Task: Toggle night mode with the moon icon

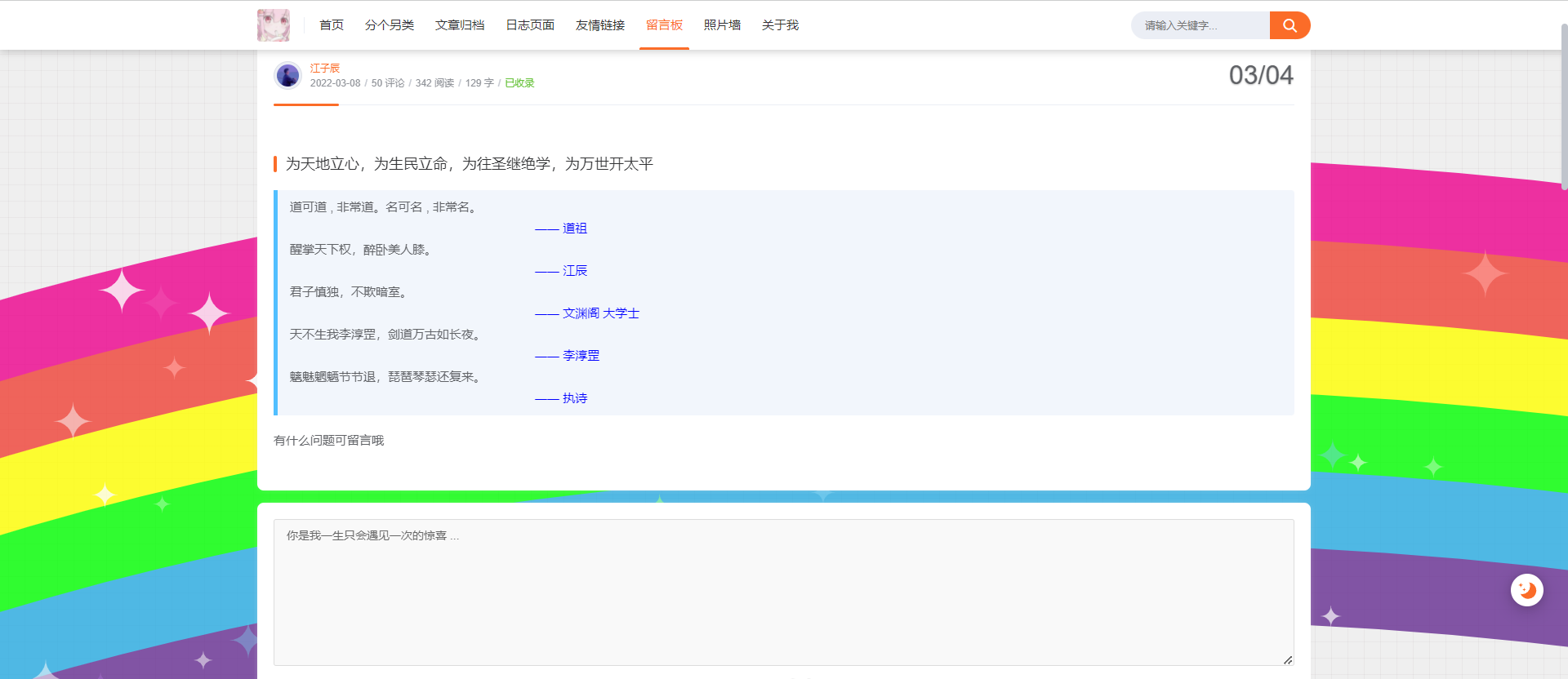Action: (x=1526, y=590)
